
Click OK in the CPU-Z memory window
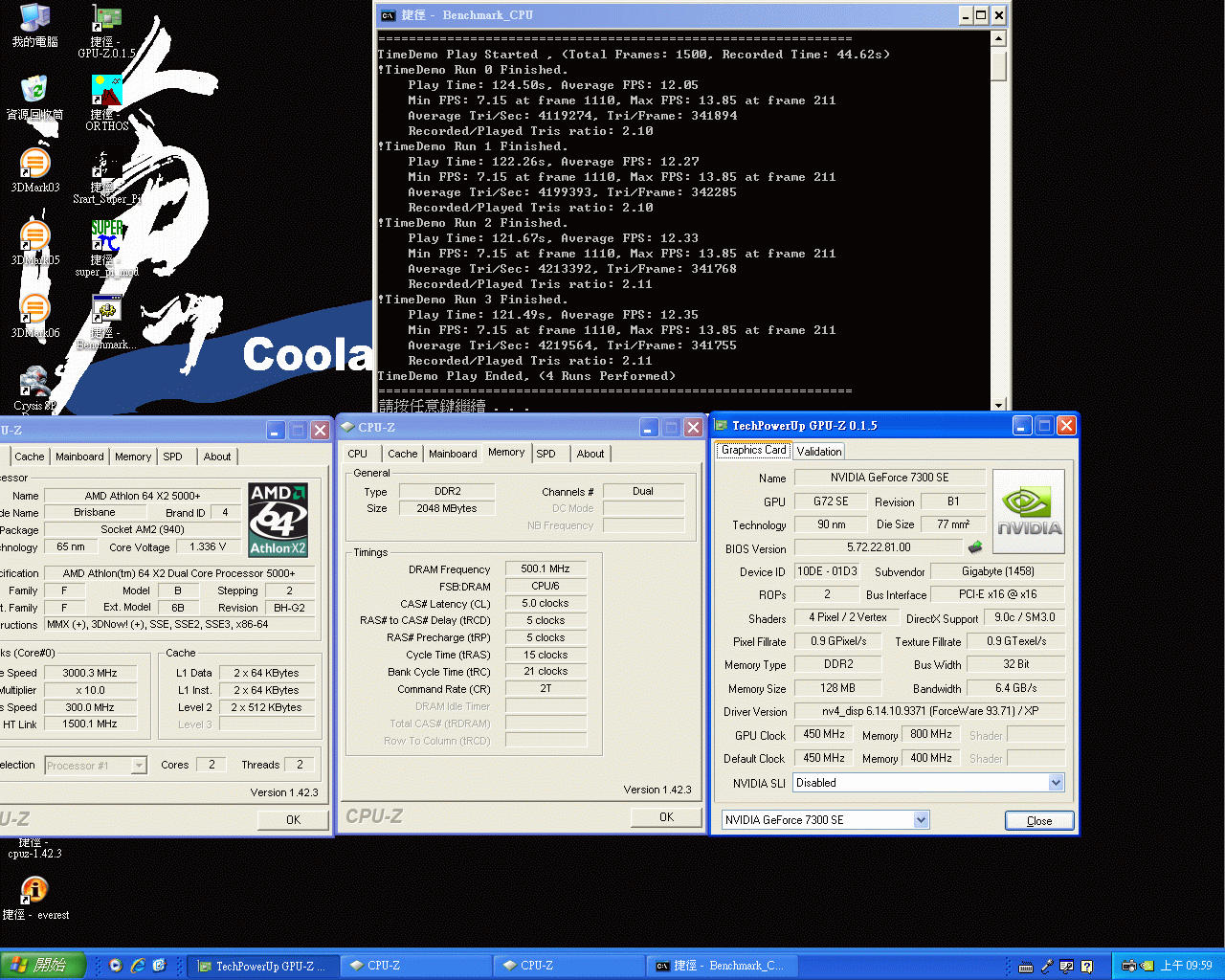tap(666, 817)
